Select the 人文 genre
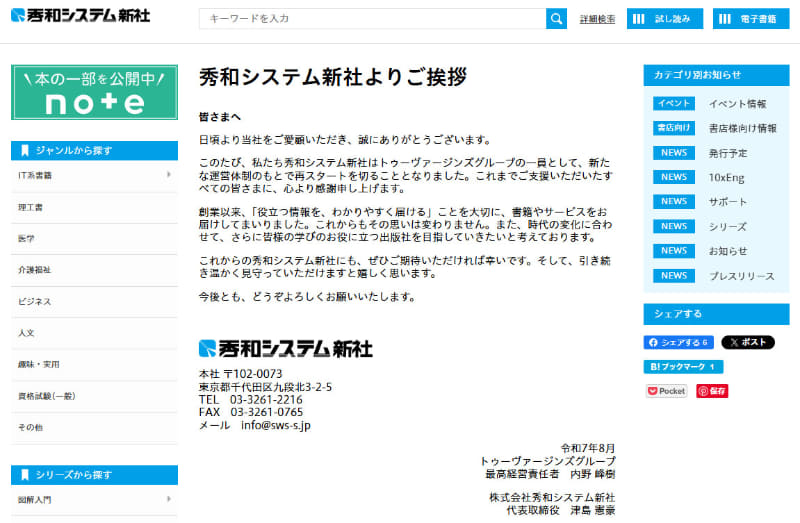 pyautogui.click(x=94, y=333)
